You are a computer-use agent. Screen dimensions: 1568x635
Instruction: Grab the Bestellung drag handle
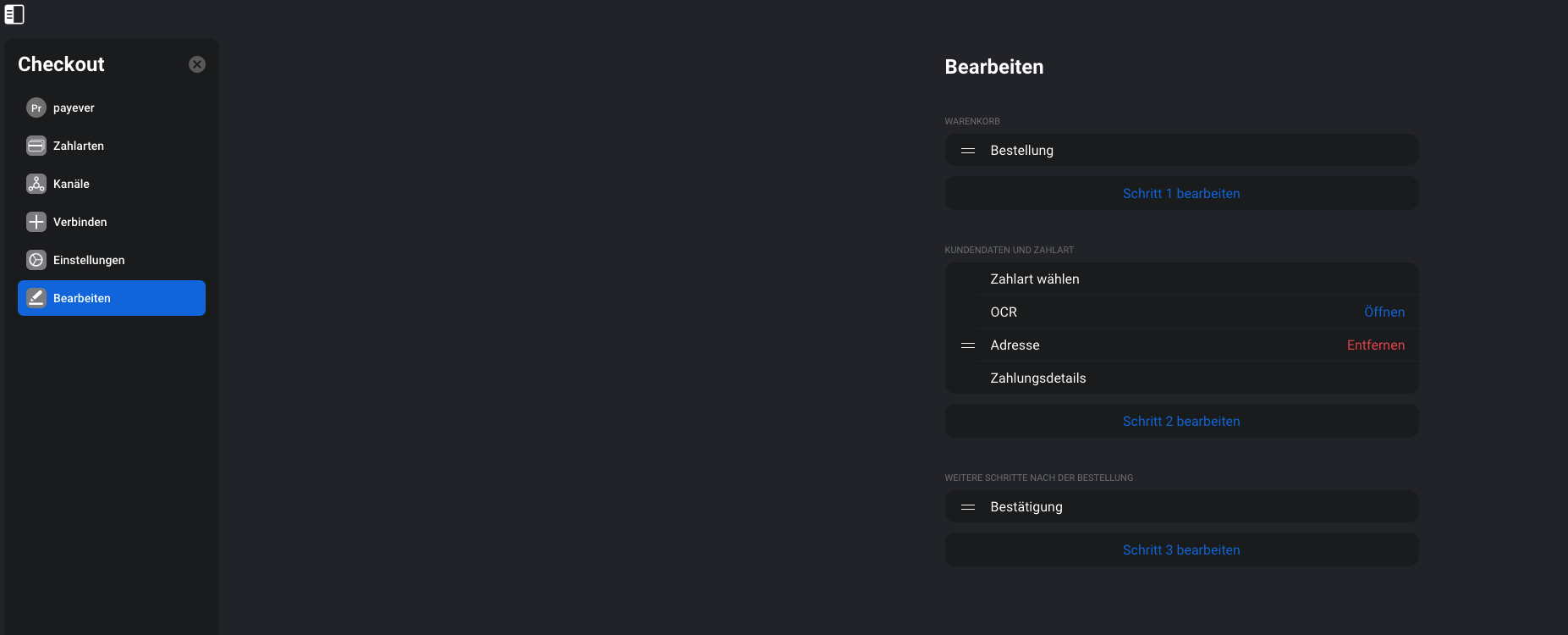click(968, 151)
